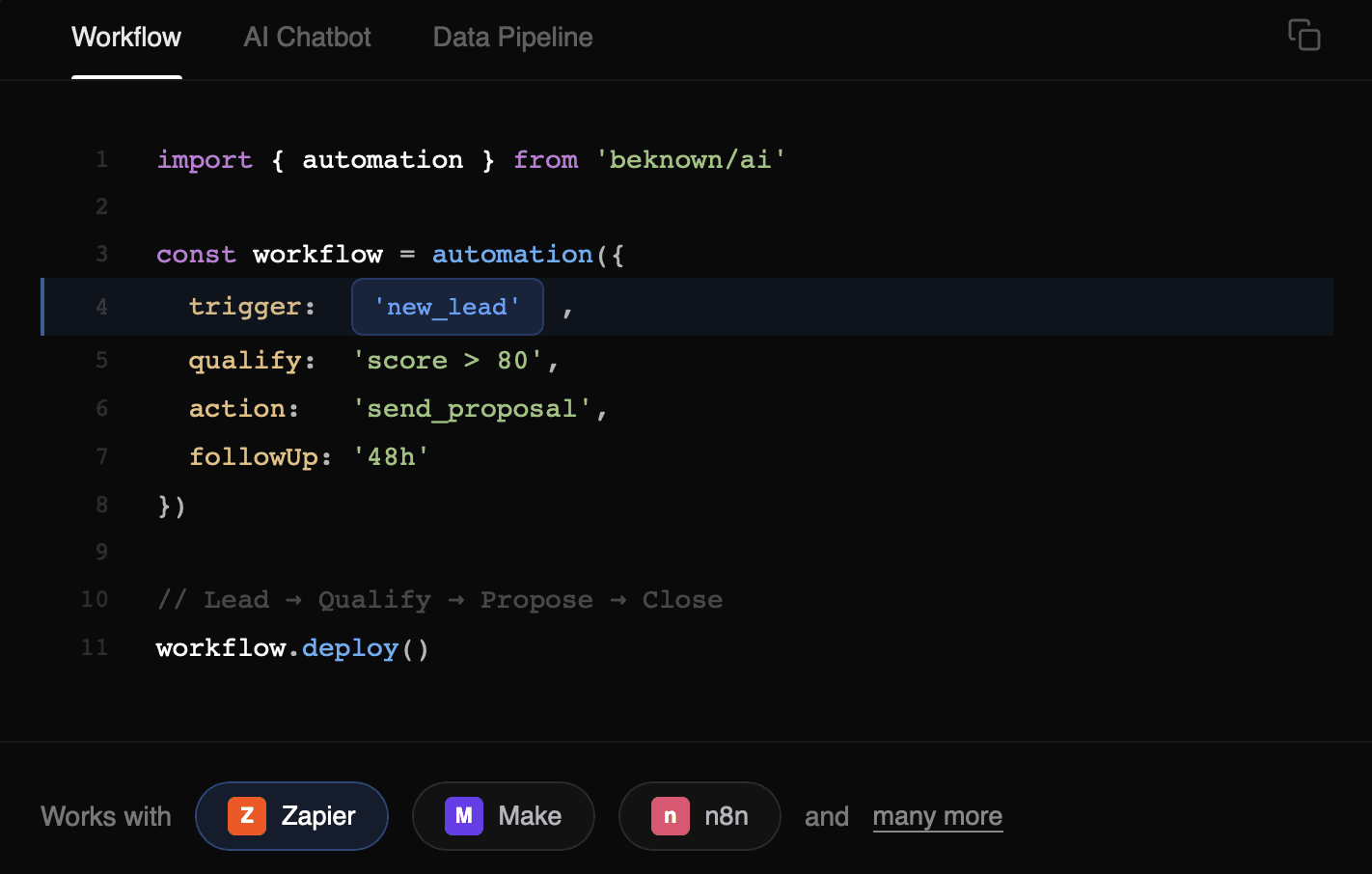Select the Zapier integration pill
The image size is (1372, 874).
click(291, 816)
